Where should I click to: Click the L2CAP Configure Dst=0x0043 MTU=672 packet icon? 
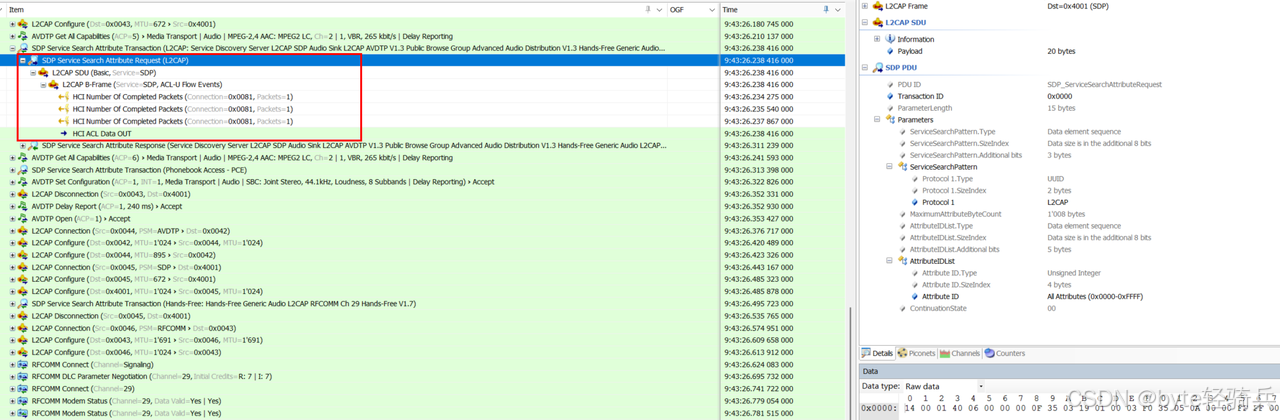pos(23,24)
